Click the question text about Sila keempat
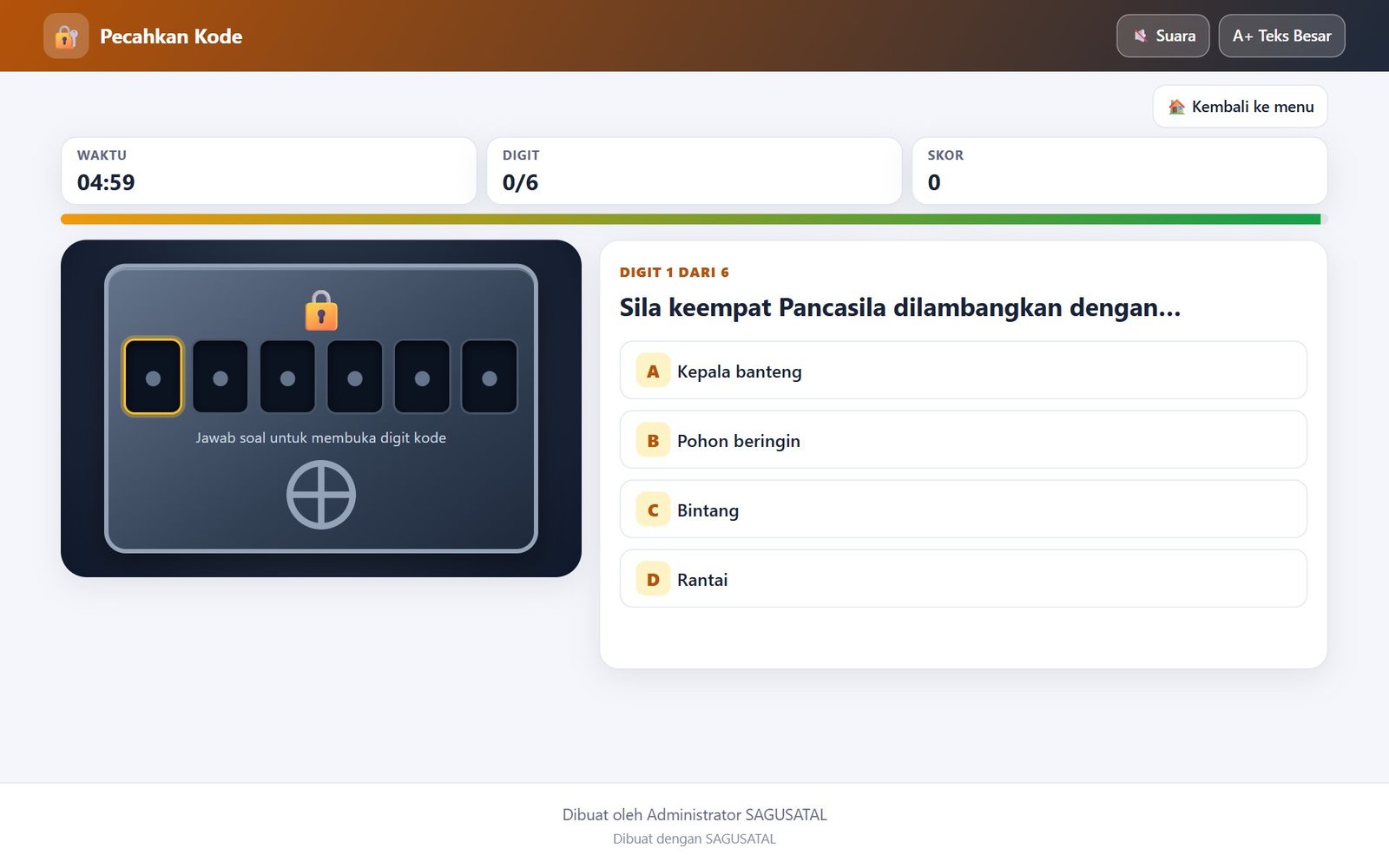The width and height of the screenshot is (1389, 868). click(900, 307)
